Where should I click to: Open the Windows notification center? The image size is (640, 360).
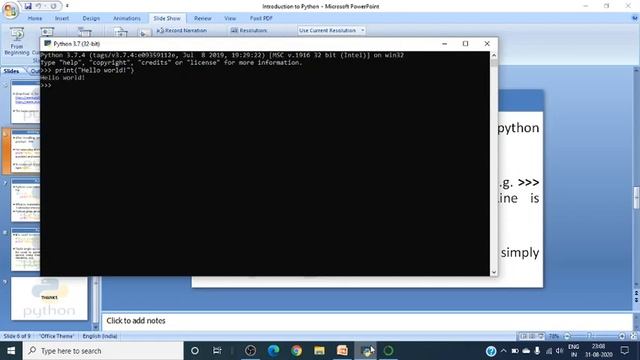[624, 351]
